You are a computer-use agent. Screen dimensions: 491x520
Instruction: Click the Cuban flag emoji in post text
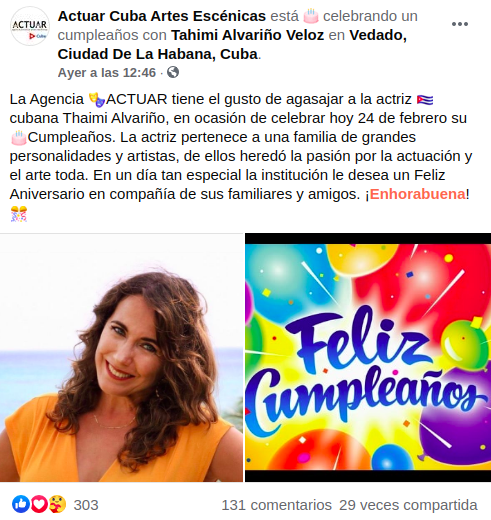click(x=425, y=99)
